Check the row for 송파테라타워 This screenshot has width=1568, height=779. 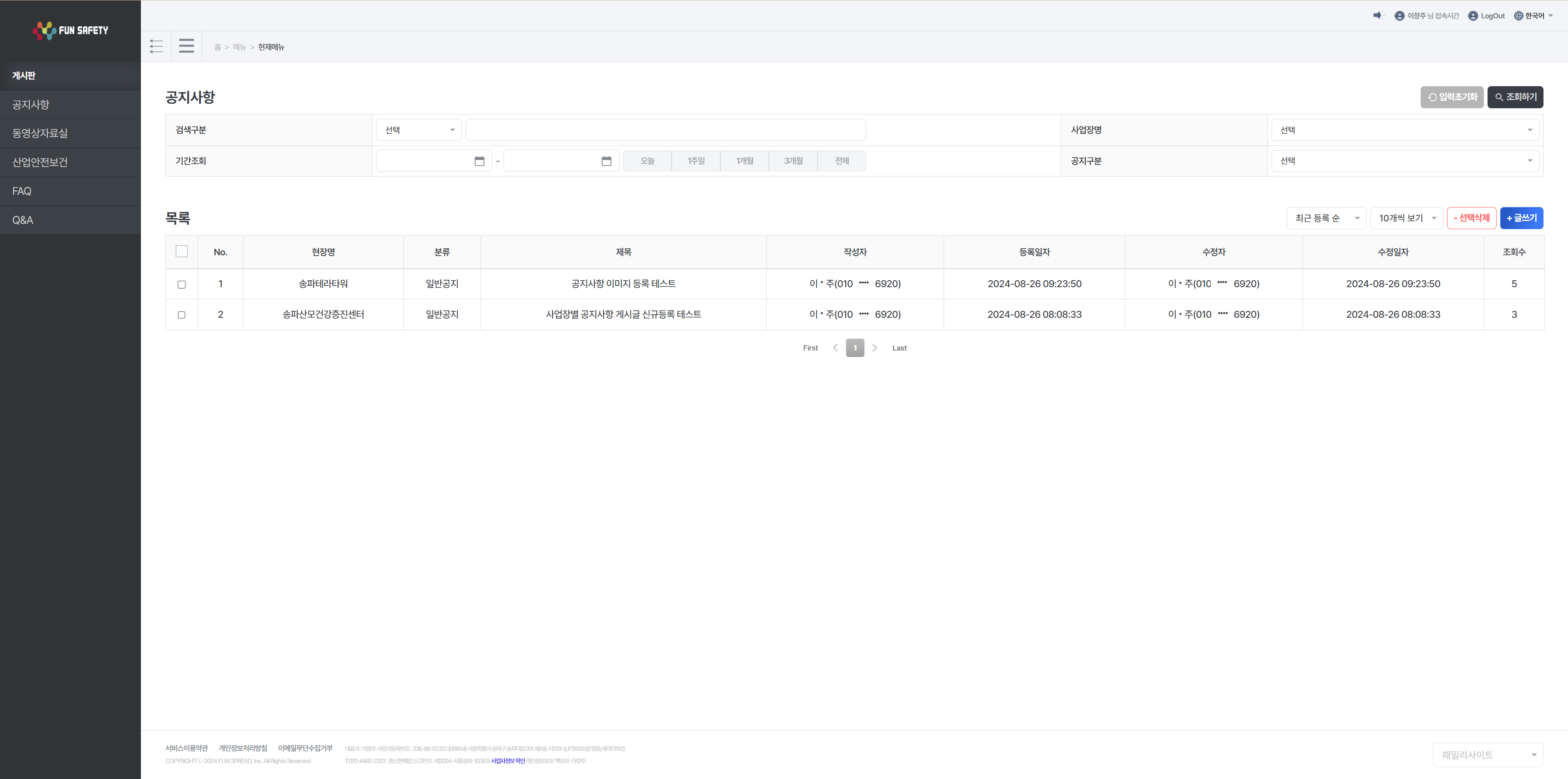(x=181, y=284)
